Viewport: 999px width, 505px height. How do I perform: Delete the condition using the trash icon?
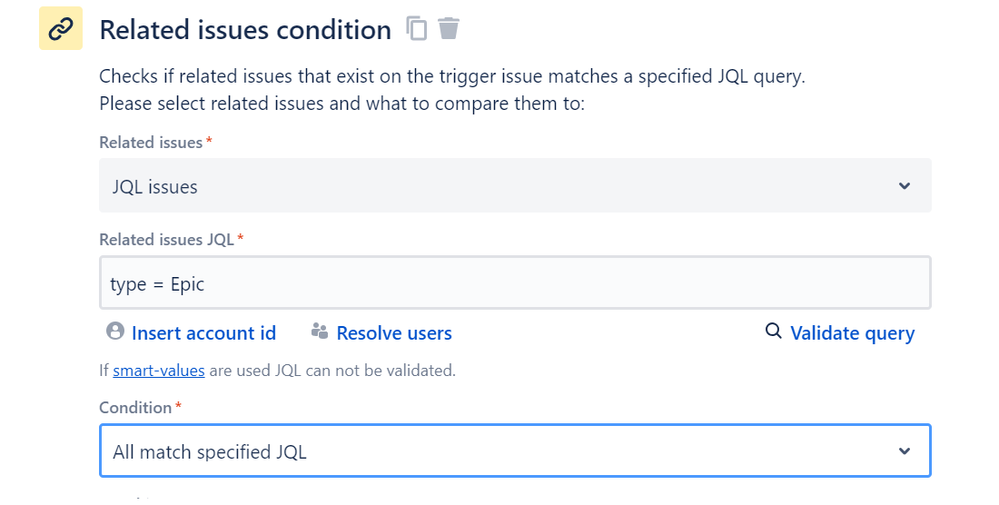[449, 29]
